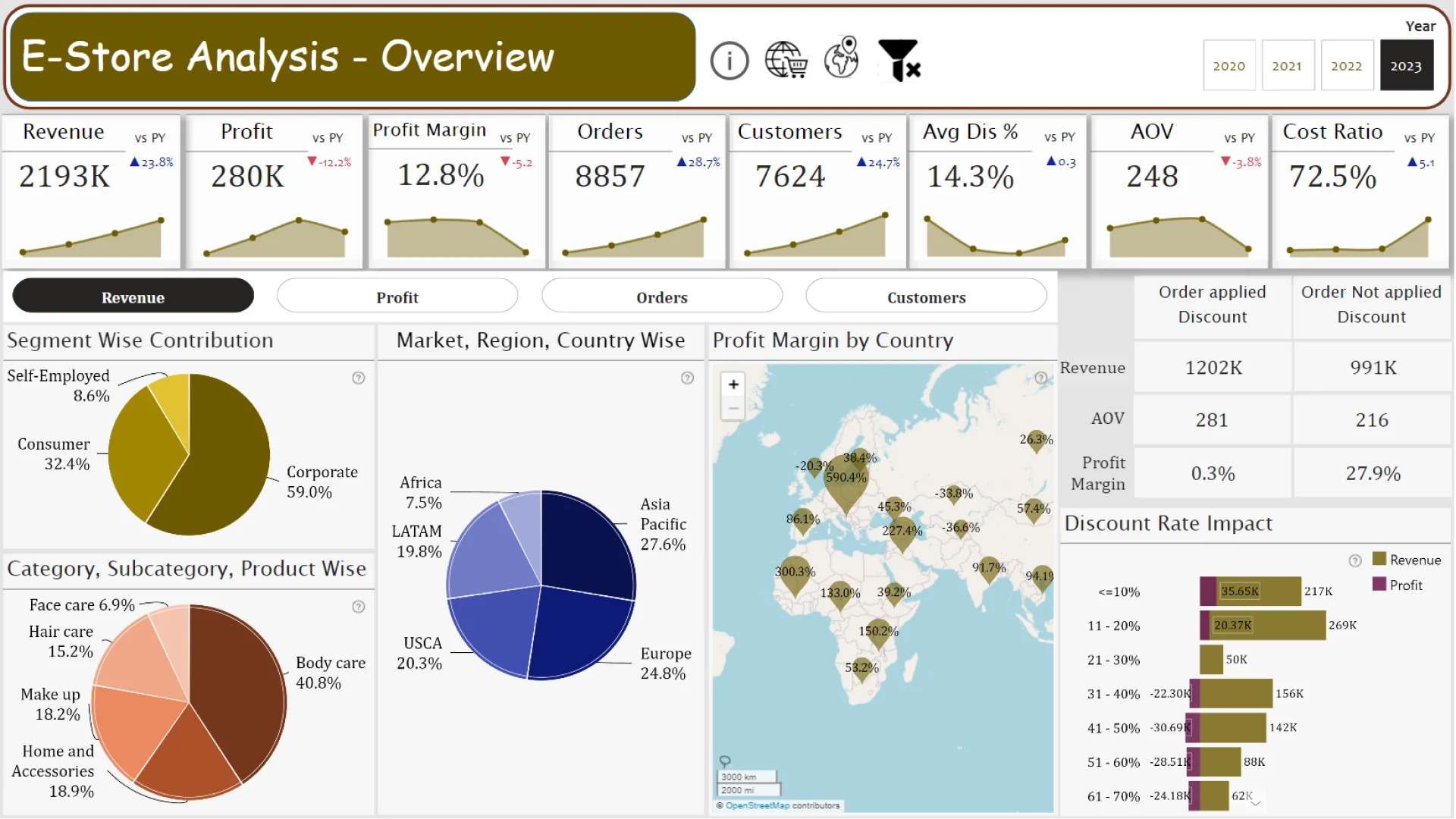The height and width of the screenshot is (819, 1456).
Task: Click the 88K revenue bar for 51-60%
Action: [1220, 762]
